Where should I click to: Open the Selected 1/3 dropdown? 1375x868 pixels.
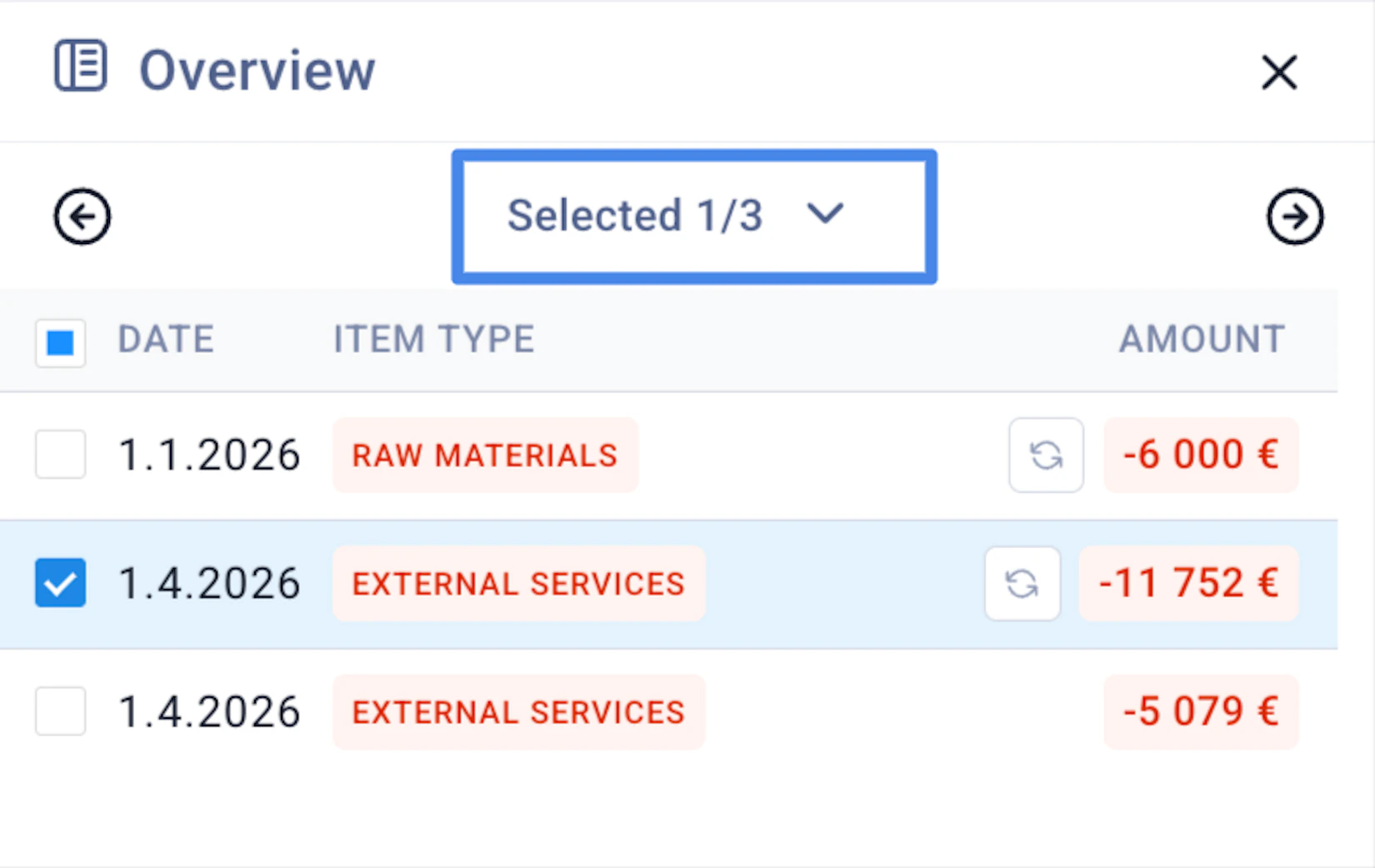click(693, 217)
